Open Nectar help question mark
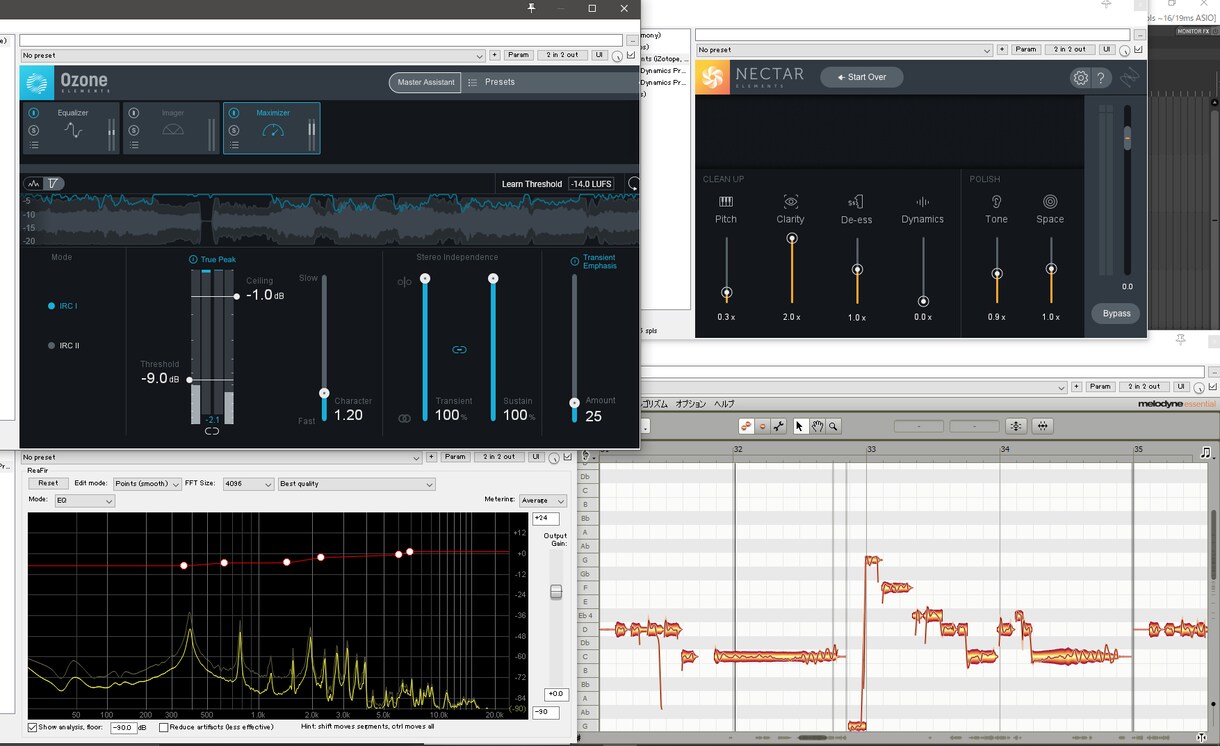This screenshot has height=746, width=1220. (x=1101, y=78)
